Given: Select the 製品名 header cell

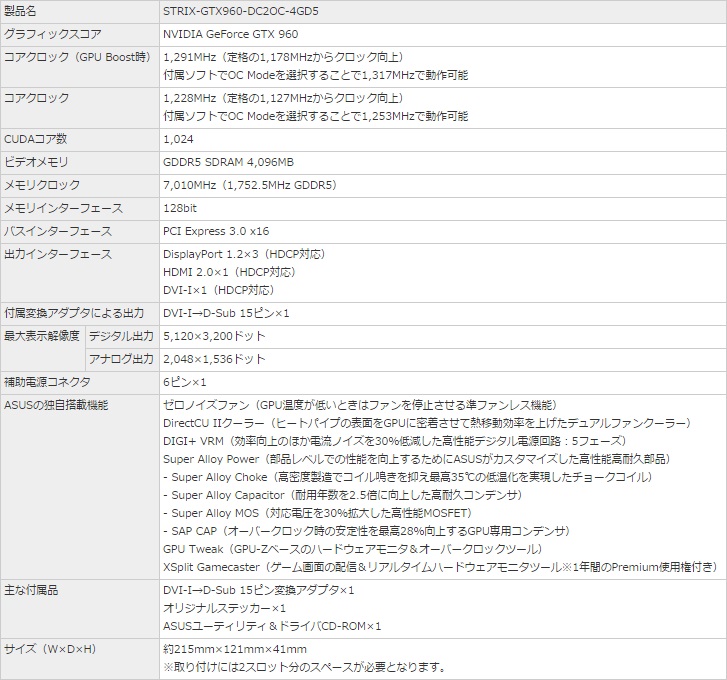Looking at the screenshot, I should (80, 12).
